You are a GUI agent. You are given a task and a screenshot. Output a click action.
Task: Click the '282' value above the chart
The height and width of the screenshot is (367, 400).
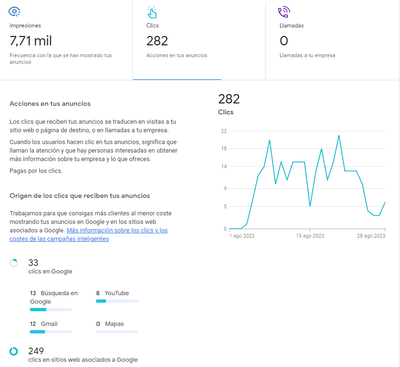tap(229, 99)
